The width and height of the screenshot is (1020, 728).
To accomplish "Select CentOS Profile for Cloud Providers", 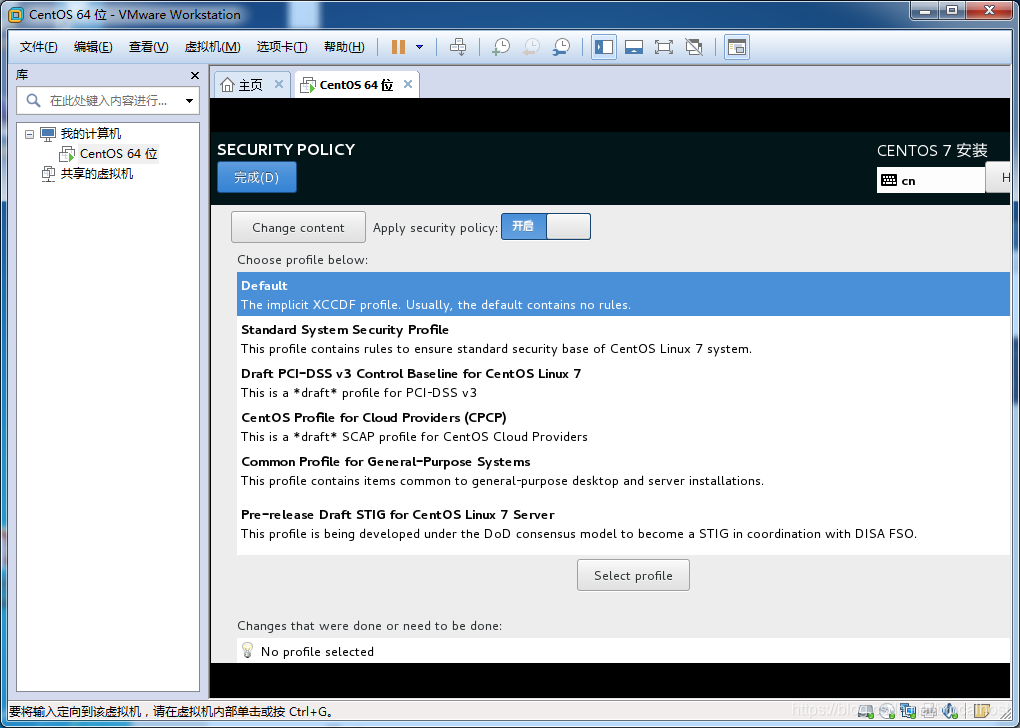I will [623, 427].
